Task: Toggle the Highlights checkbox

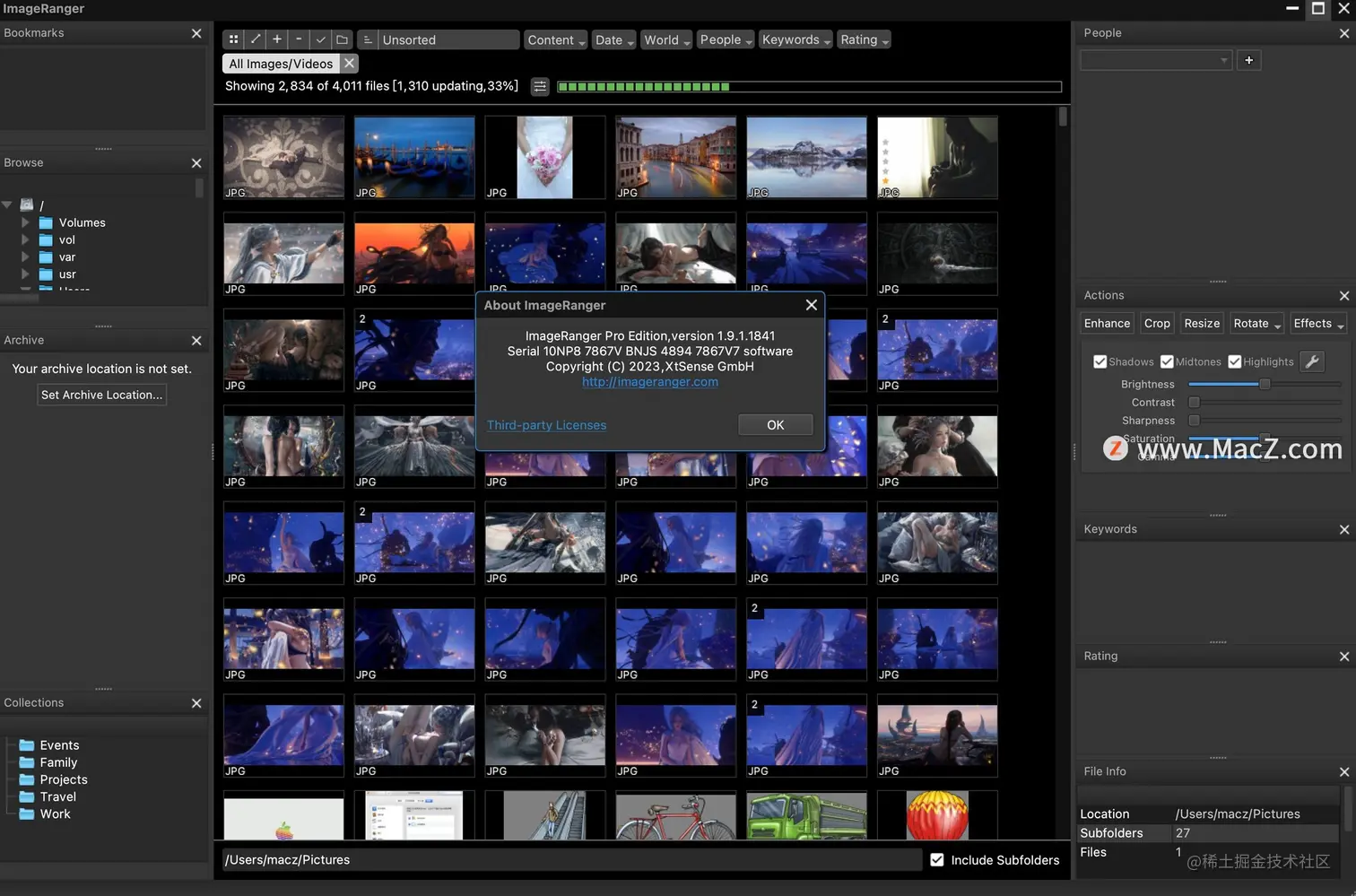Action: tap(1235, 361)
